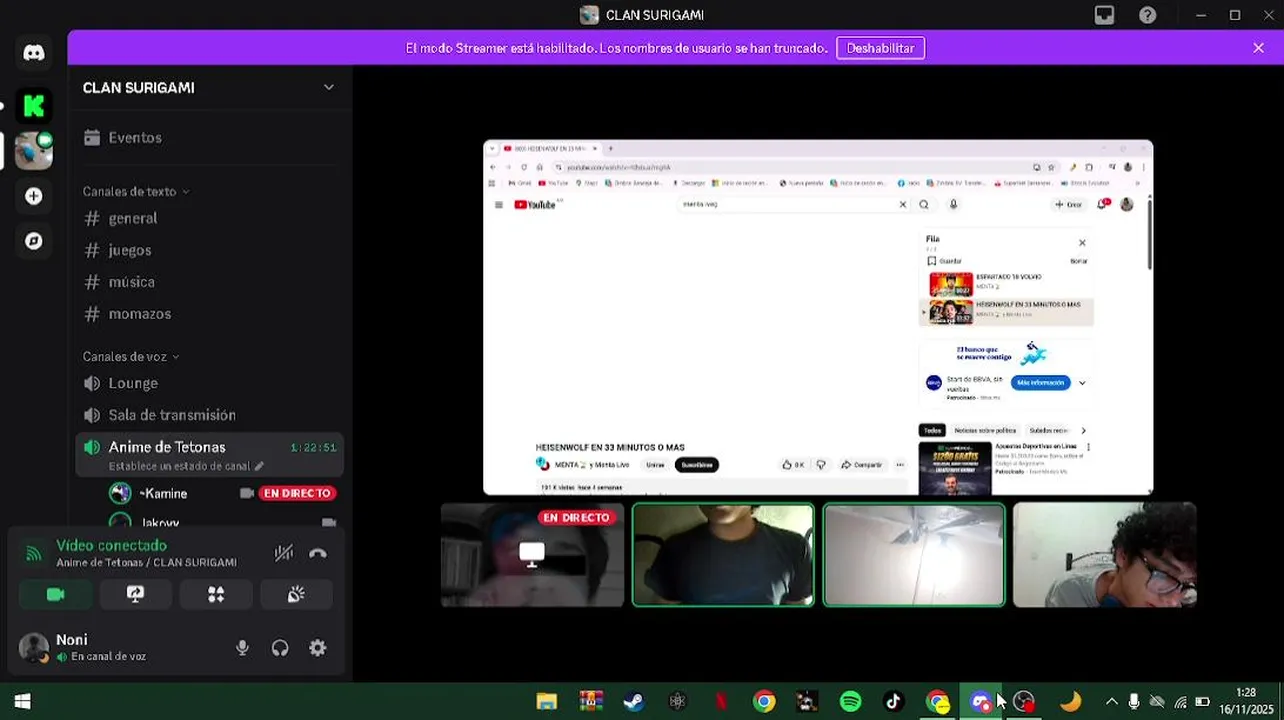Viewport: 1284px width, 720px height.
Task: Mute microphone in user panel
Action: (242, 648)
